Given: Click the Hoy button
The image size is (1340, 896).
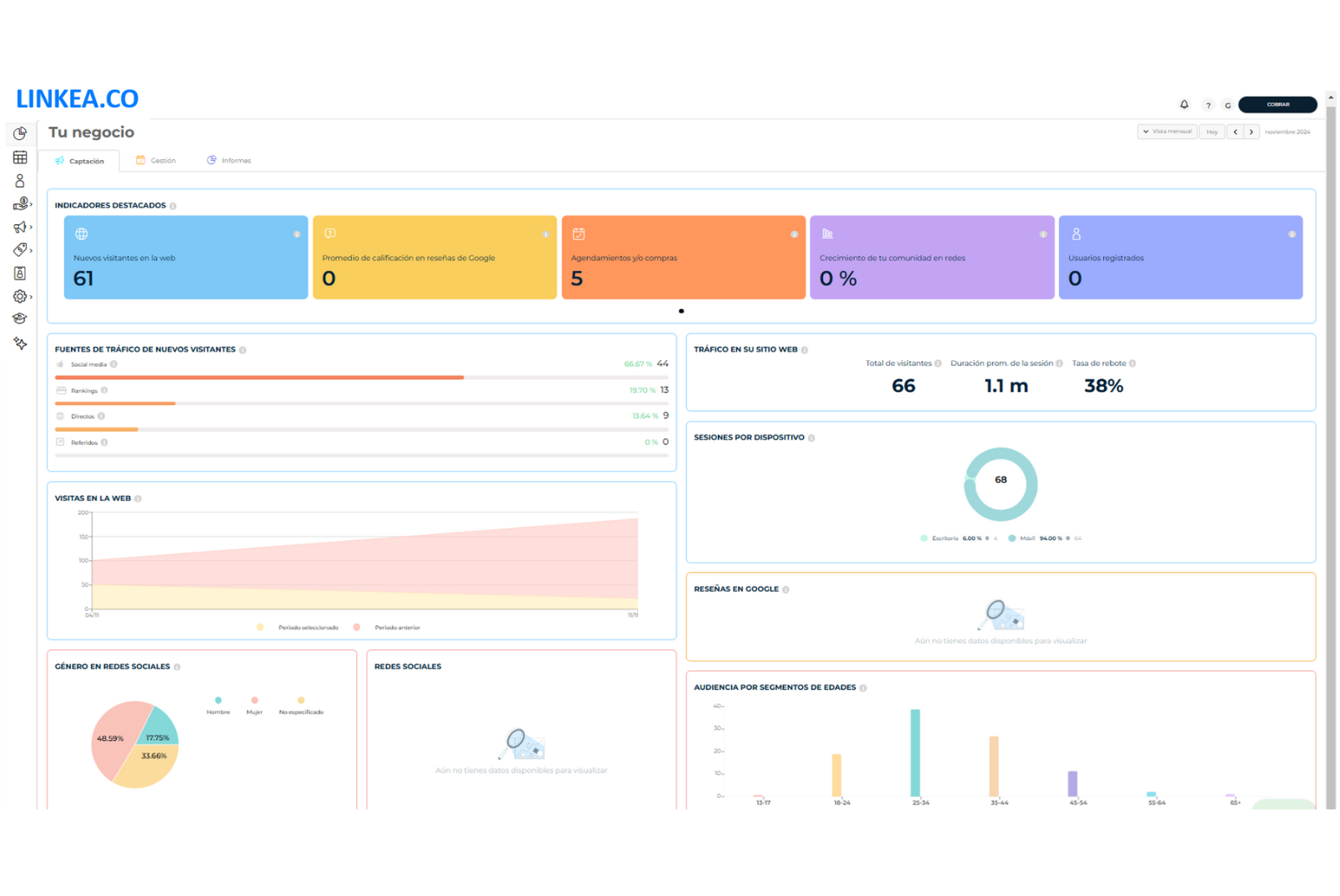Looking at the screenshot, I should click(1212, 132).
